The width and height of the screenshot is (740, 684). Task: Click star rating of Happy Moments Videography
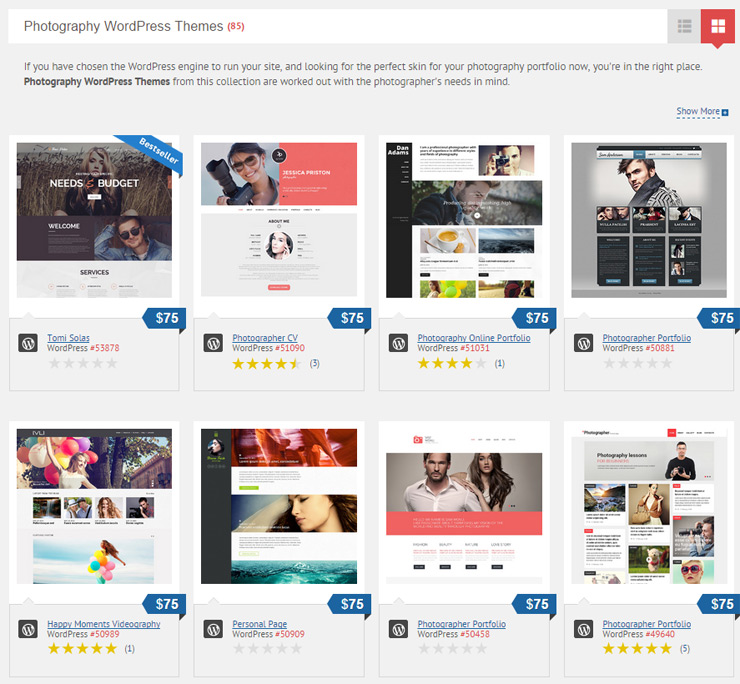(x=83, y=649)
